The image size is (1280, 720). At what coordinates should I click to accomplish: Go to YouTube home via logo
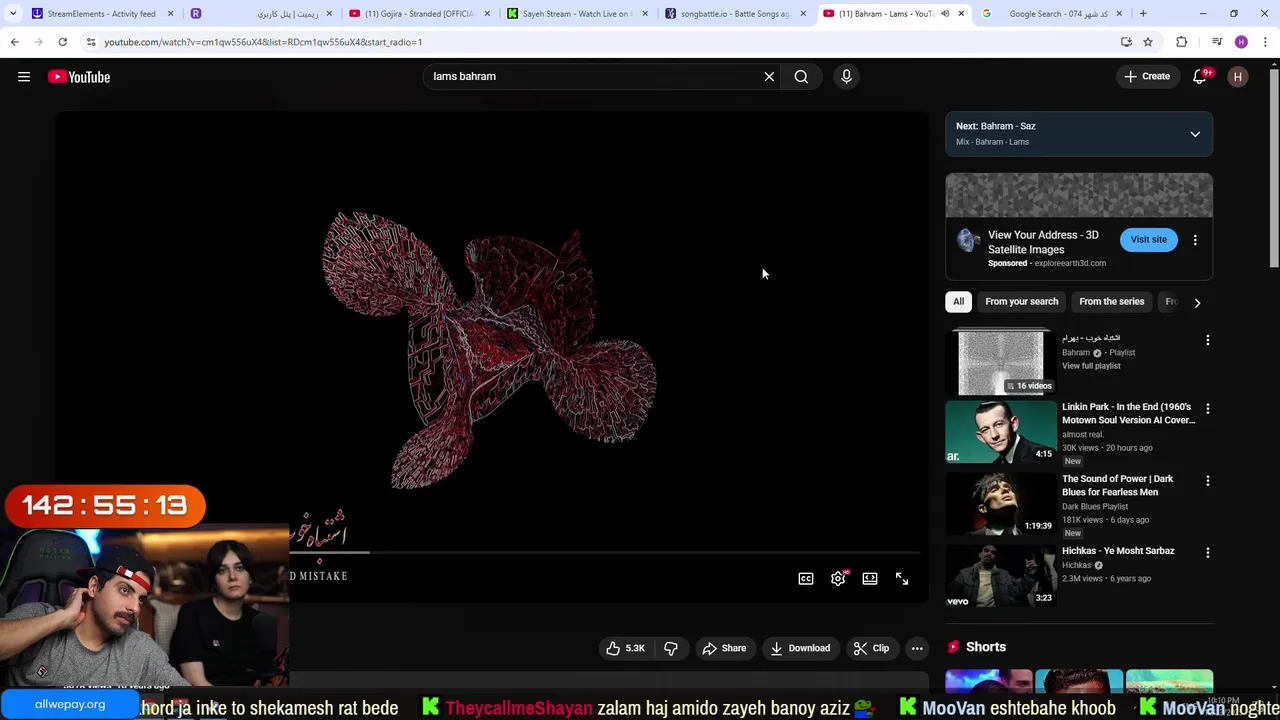click(x=79, y=77)
